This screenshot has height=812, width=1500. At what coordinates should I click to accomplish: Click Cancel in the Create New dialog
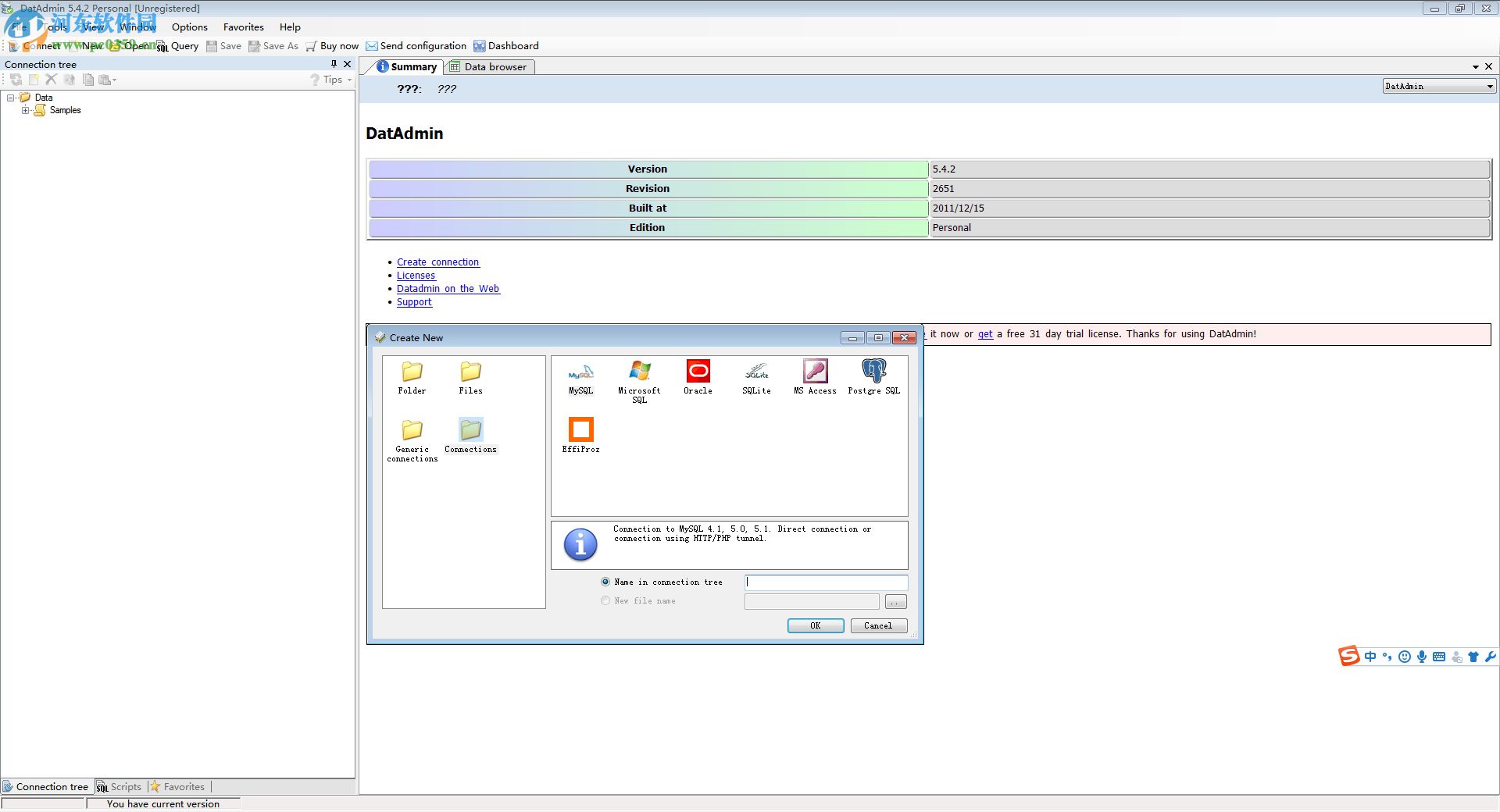click(878, 625)
